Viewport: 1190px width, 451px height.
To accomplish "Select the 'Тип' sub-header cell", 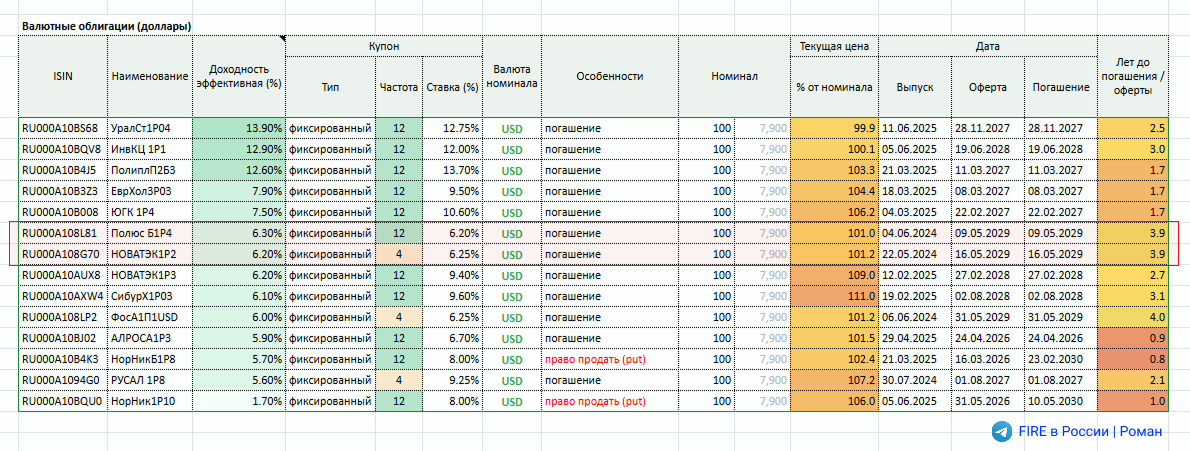I will 330,87.
